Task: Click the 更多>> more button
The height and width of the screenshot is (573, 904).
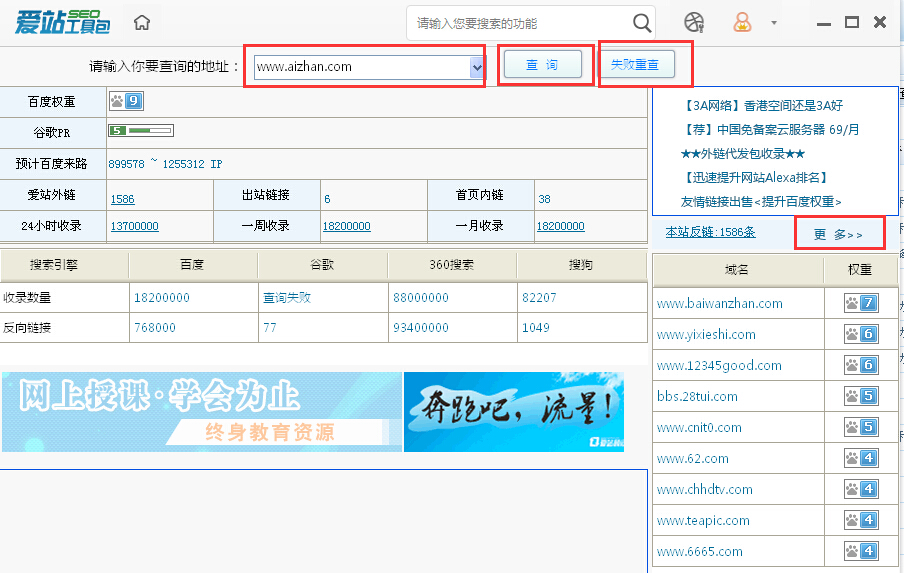Action: (x=838, y=234)
